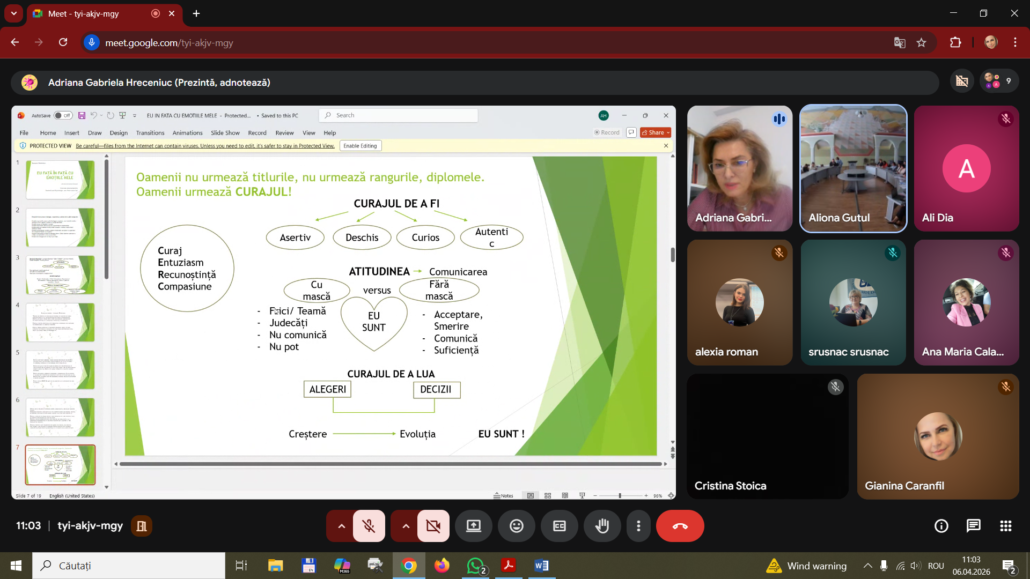
Task: Raise hand in the meeting
Action: [602, 526]
